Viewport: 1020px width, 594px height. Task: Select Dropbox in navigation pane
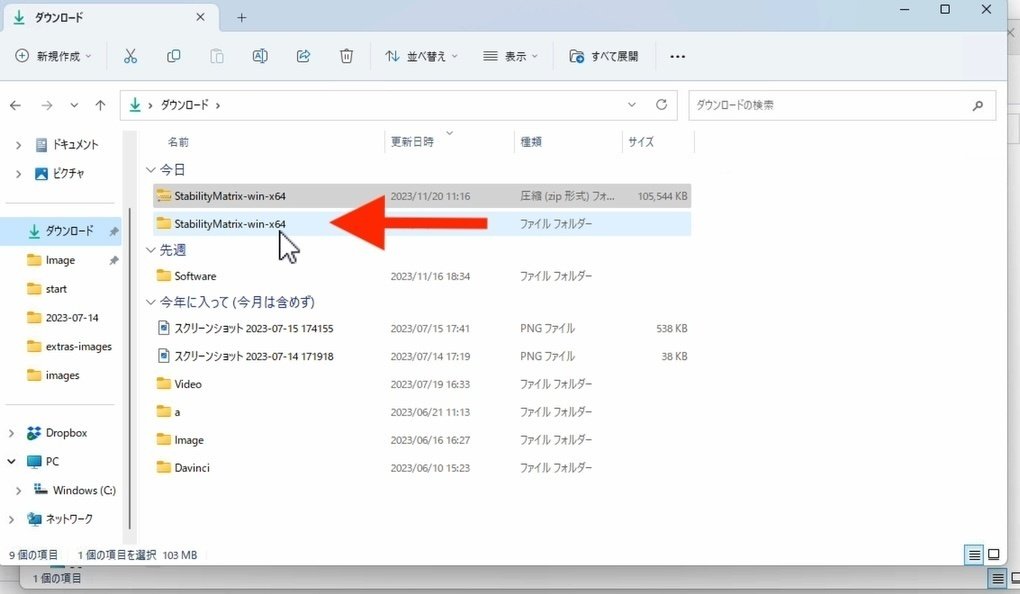[x=57, y=433]
